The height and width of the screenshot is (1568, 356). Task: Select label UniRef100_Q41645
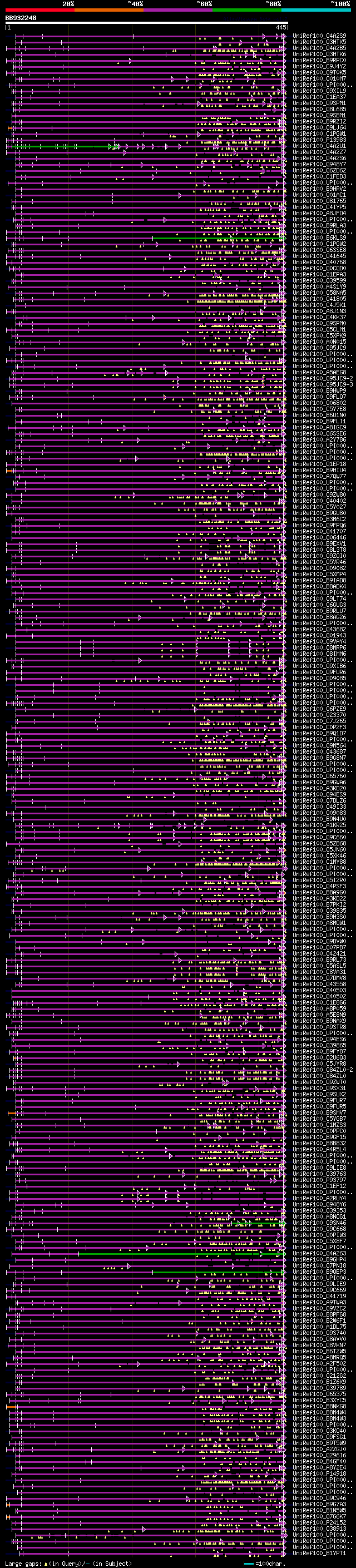coord(319,256)
